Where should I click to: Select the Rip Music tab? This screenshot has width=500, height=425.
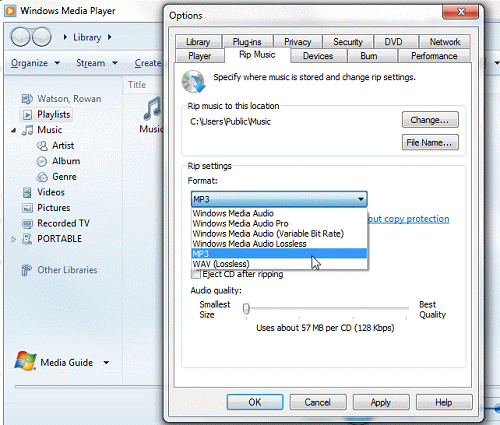click(x=257, y=55)
